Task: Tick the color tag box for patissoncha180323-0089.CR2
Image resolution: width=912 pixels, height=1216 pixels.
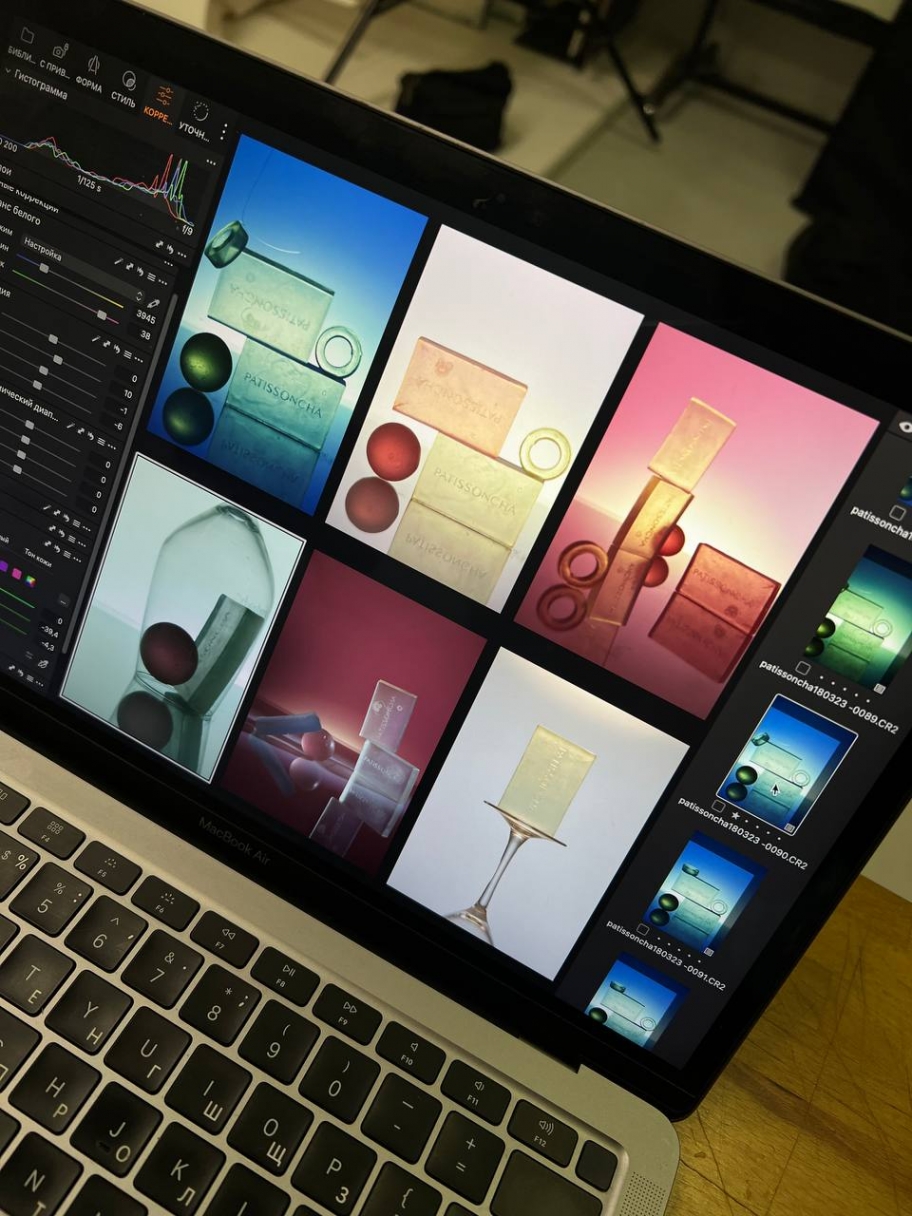Action: 802,668
